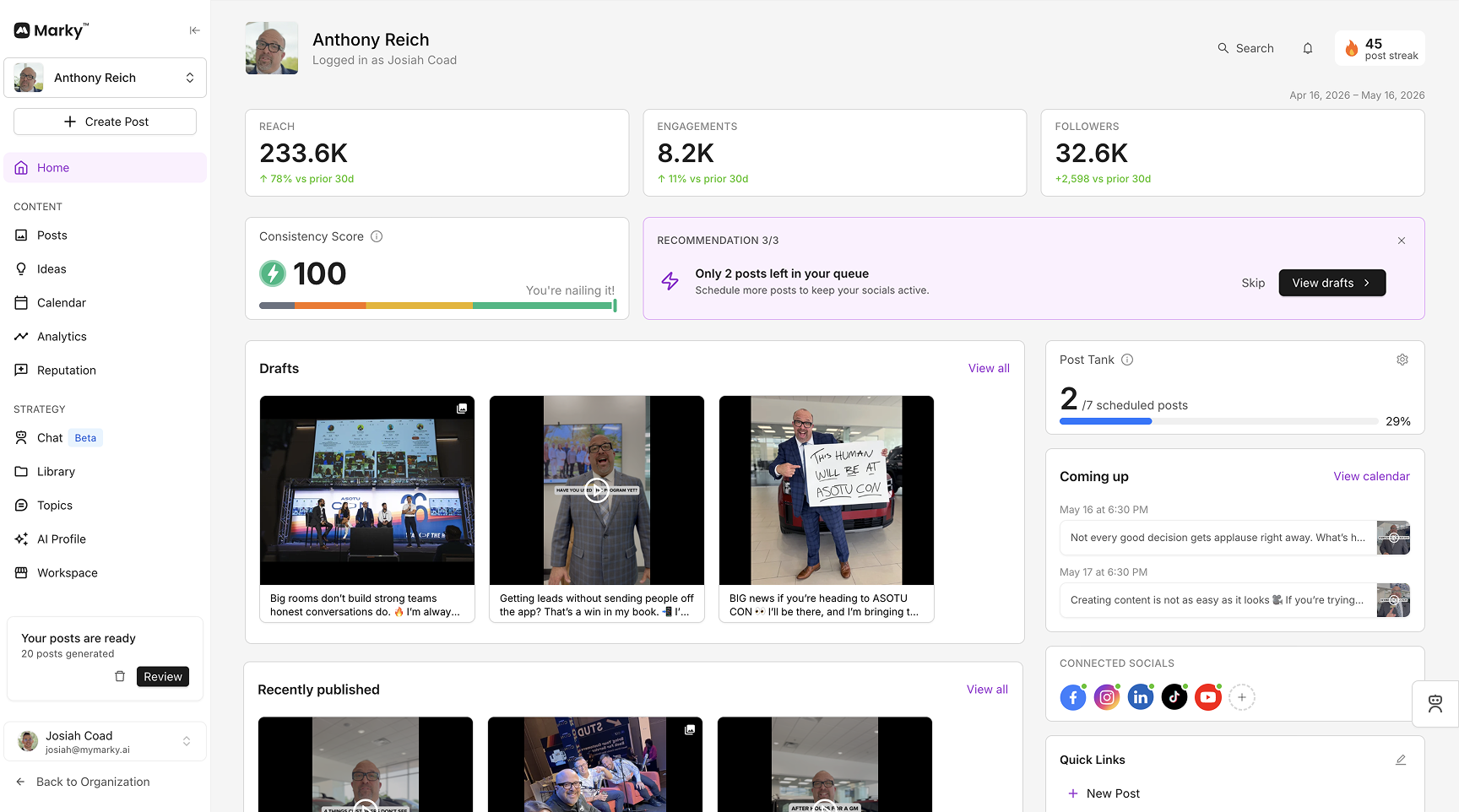Click the Engagements 8.2K stat card

coord(835,153)
